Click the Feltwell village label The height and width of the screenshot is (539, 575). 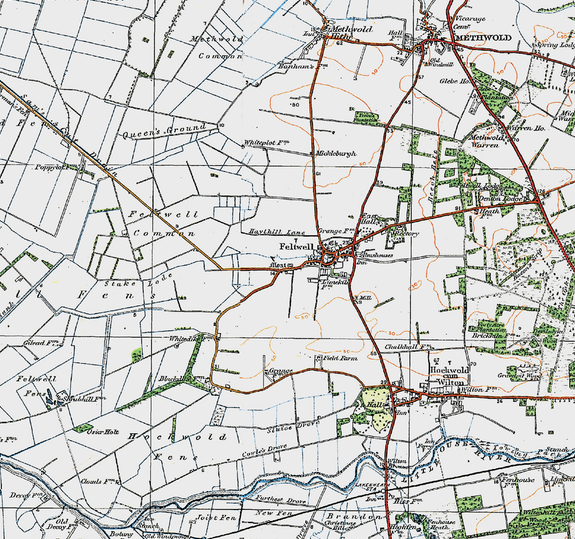pyautogui.click(x=296, y=247)
